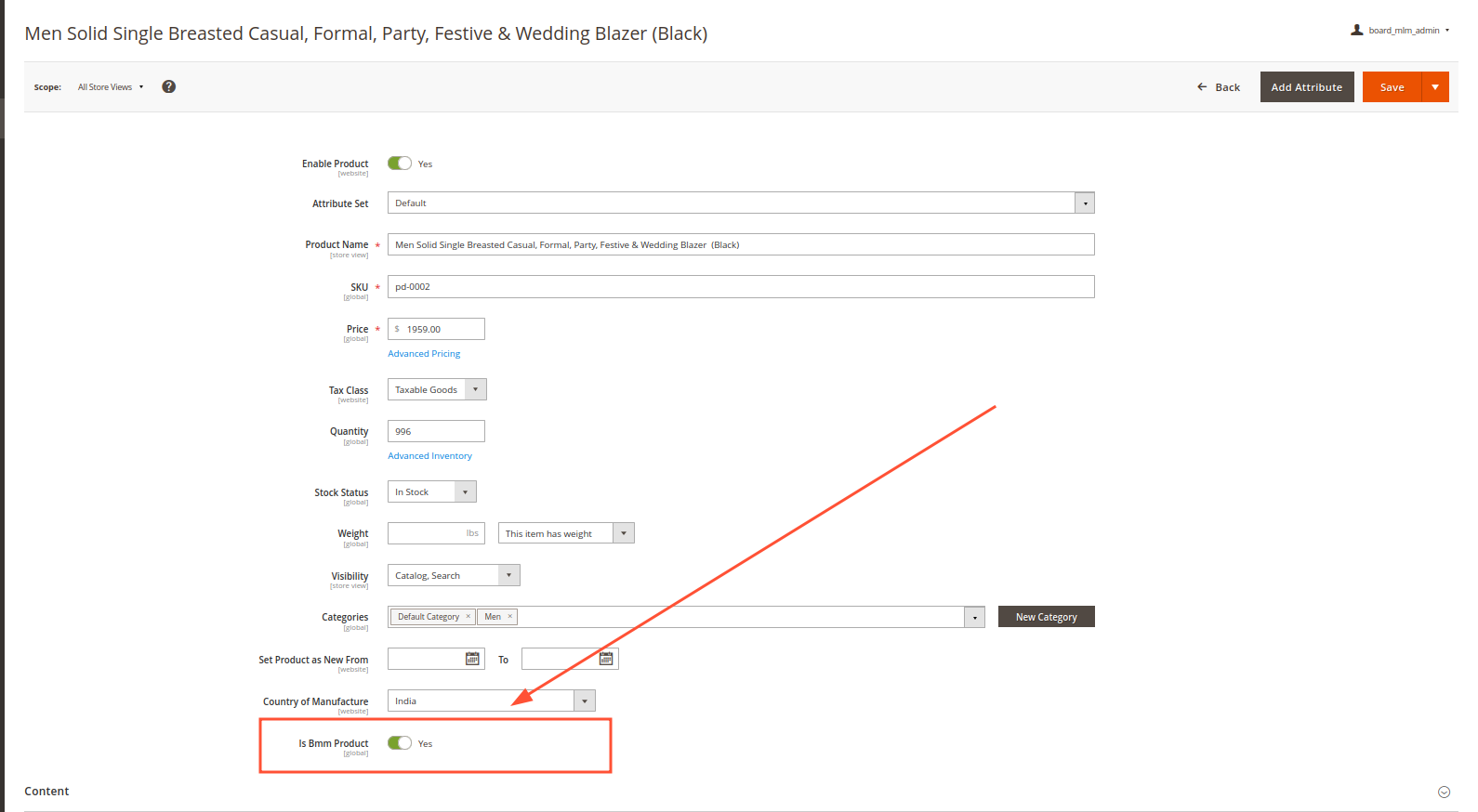Image resolution: width=1478 pixels, height=812 pixels.
Task: Toggle the Is Bmm Product switch
Action: click(x=400, y=743)
